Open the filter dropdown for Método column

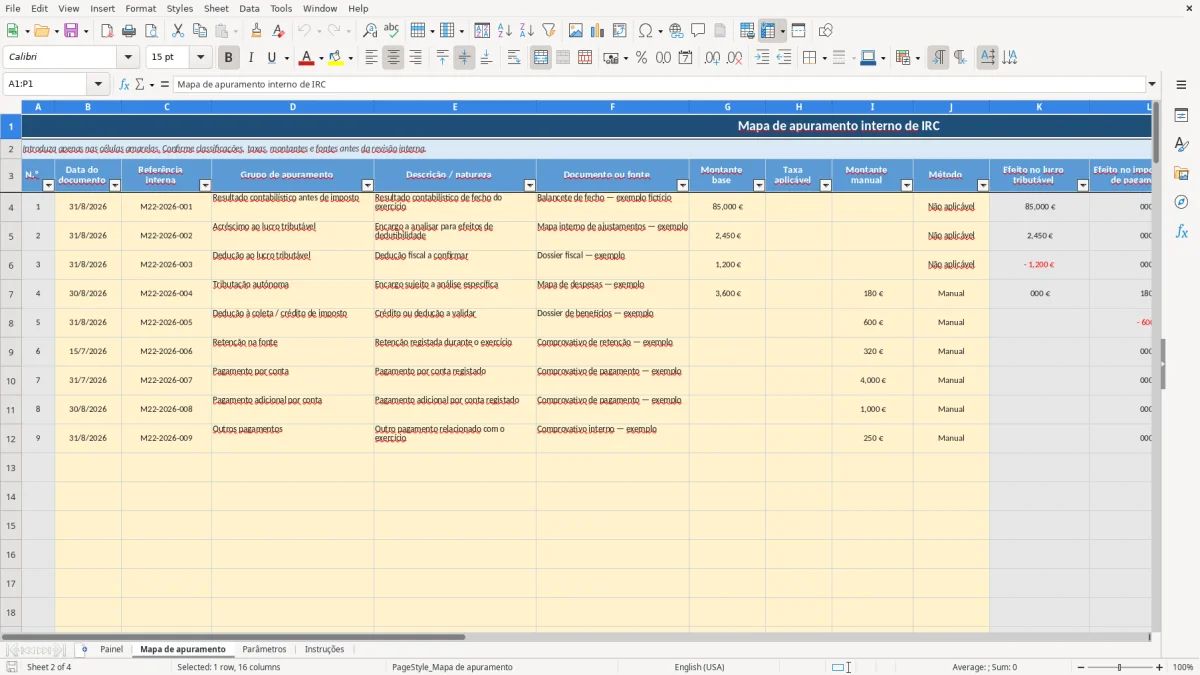[x=983, y=185]
